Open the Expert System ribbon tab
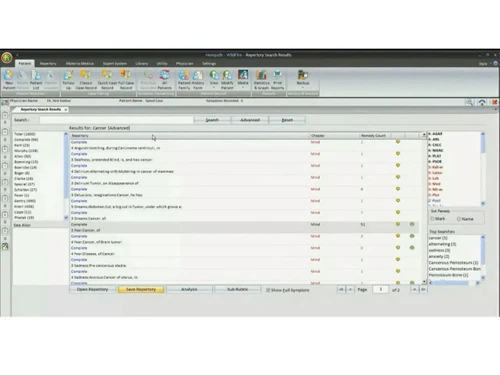 [115, 63]
